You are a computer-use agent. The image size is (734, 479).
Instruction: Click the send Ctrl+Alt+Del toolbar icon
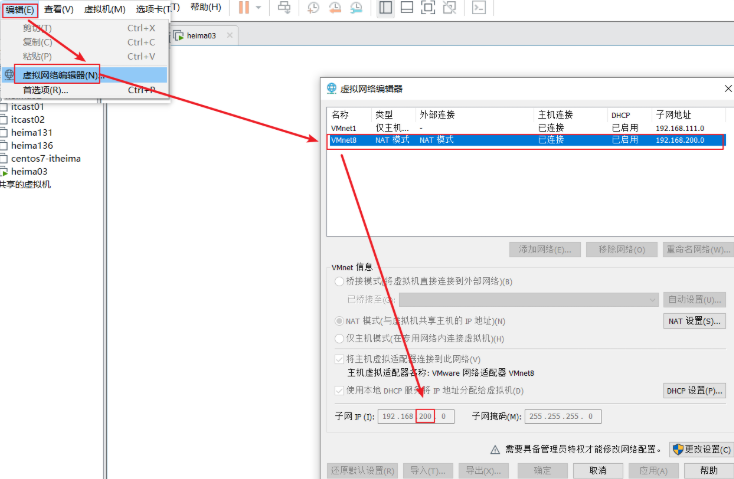point(284,7)
